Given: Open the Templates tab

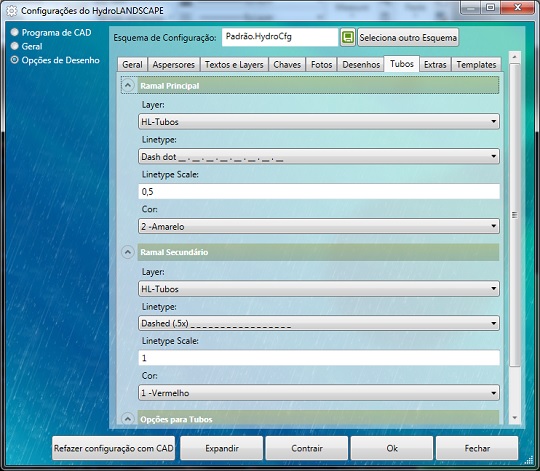Looking at the screenshot, I should 476,64.
